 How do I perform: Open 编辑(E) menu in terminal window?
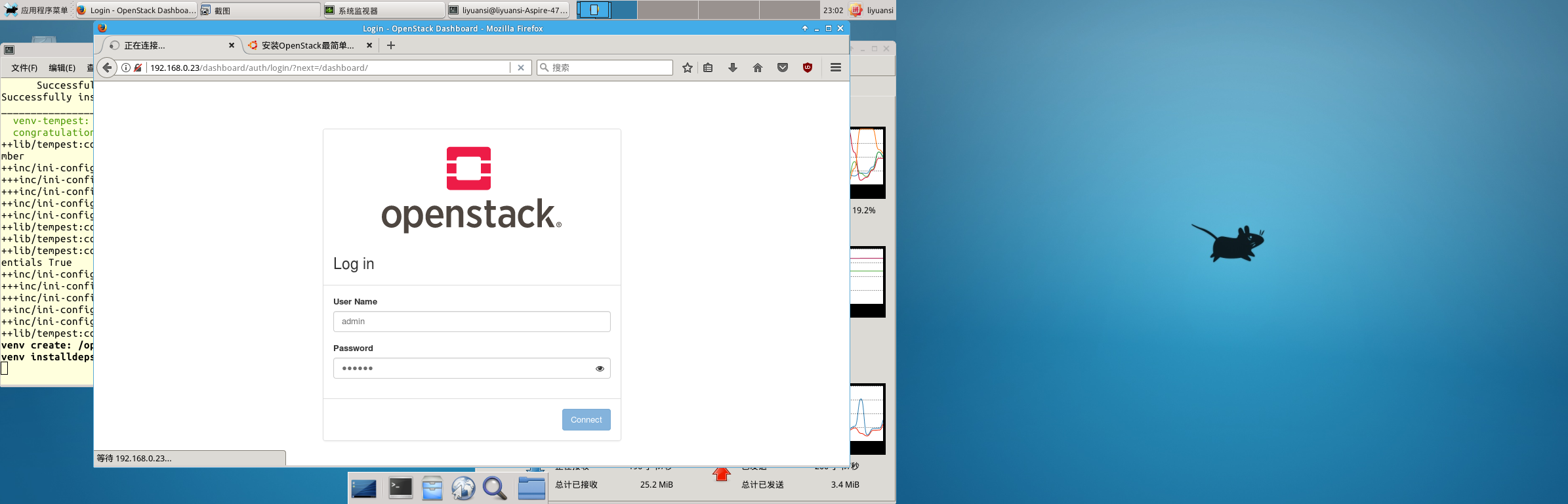click(62, 68)
